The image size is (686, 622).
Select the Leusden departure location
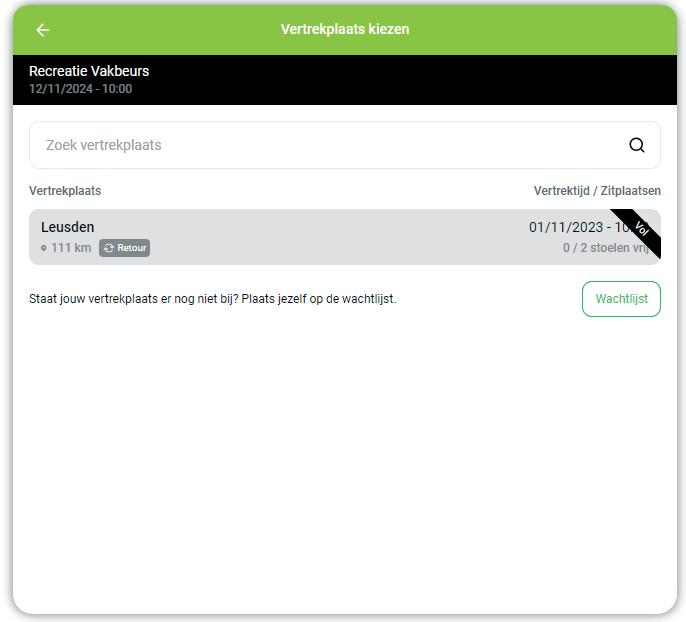click(345, 237)
